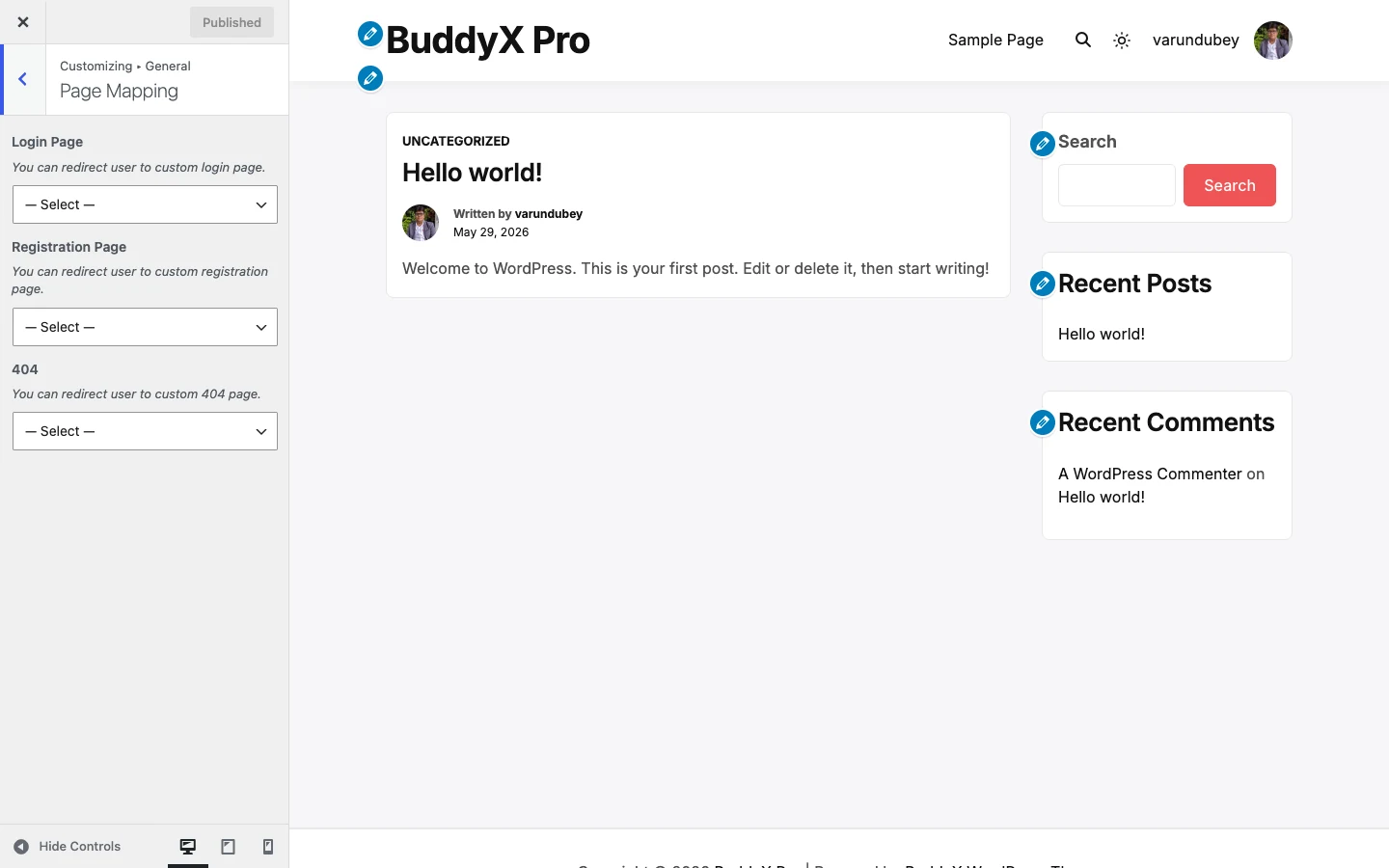Close the Customizer with the X icon
Viewport: 1389px width, 868px height.
[23, 22]
